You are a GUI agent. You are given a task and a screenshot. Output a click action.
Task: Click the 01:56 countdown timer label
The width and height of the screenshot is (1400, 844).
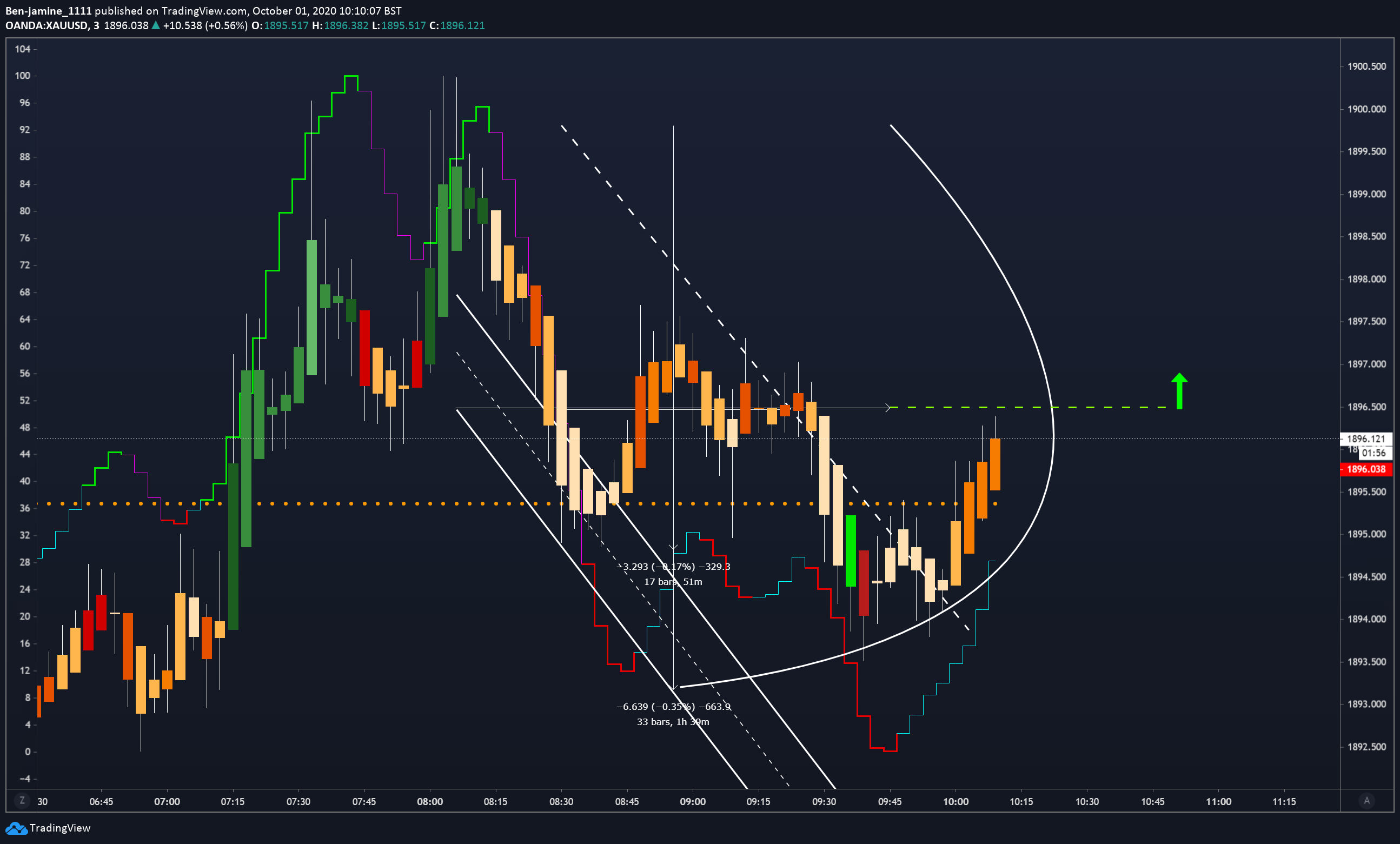click(1374, 453)
